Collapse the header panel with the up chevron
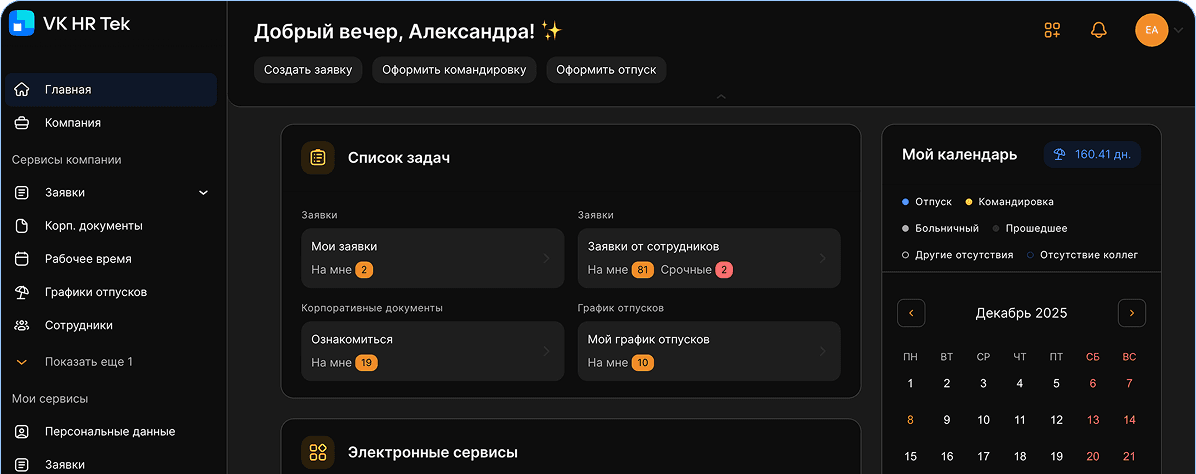This screenshot has height=474, width=1196. point(721,97)
